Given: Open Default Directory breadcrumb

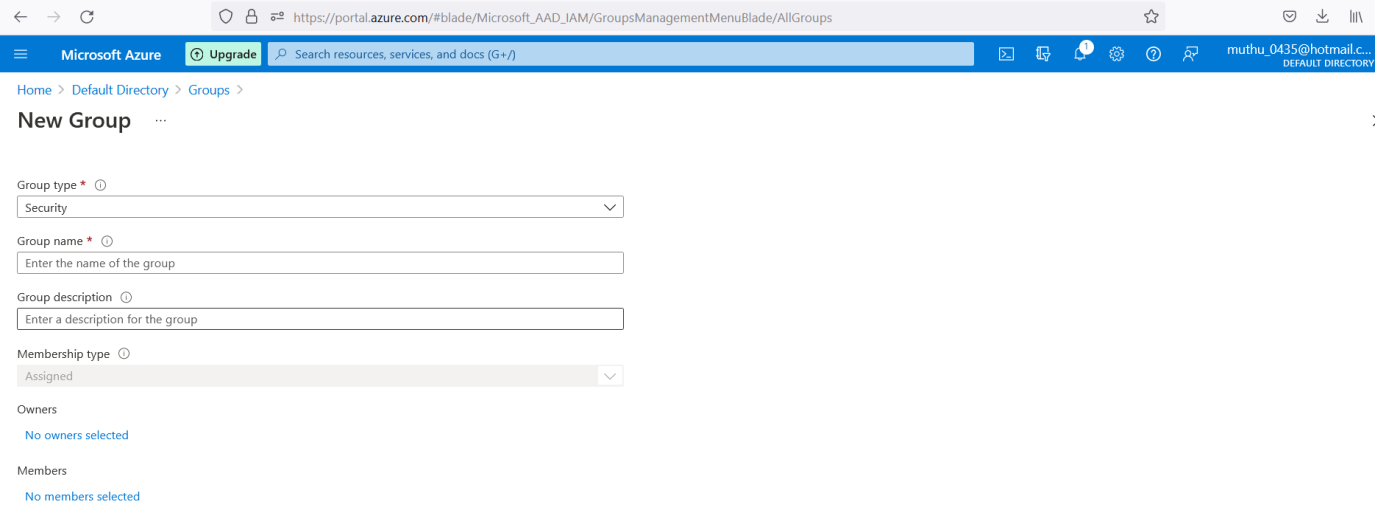Looking at the screenshot, I should (120, 90).
